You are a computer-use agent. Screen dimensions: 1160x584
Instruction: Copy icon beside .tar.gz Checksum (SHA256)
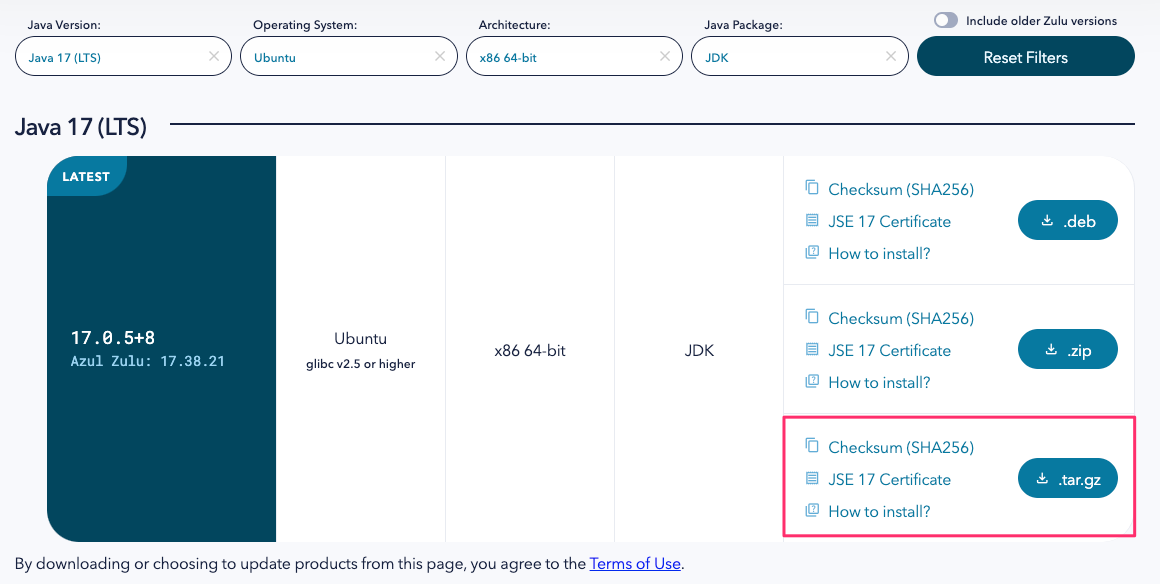(x=812, y=446)
